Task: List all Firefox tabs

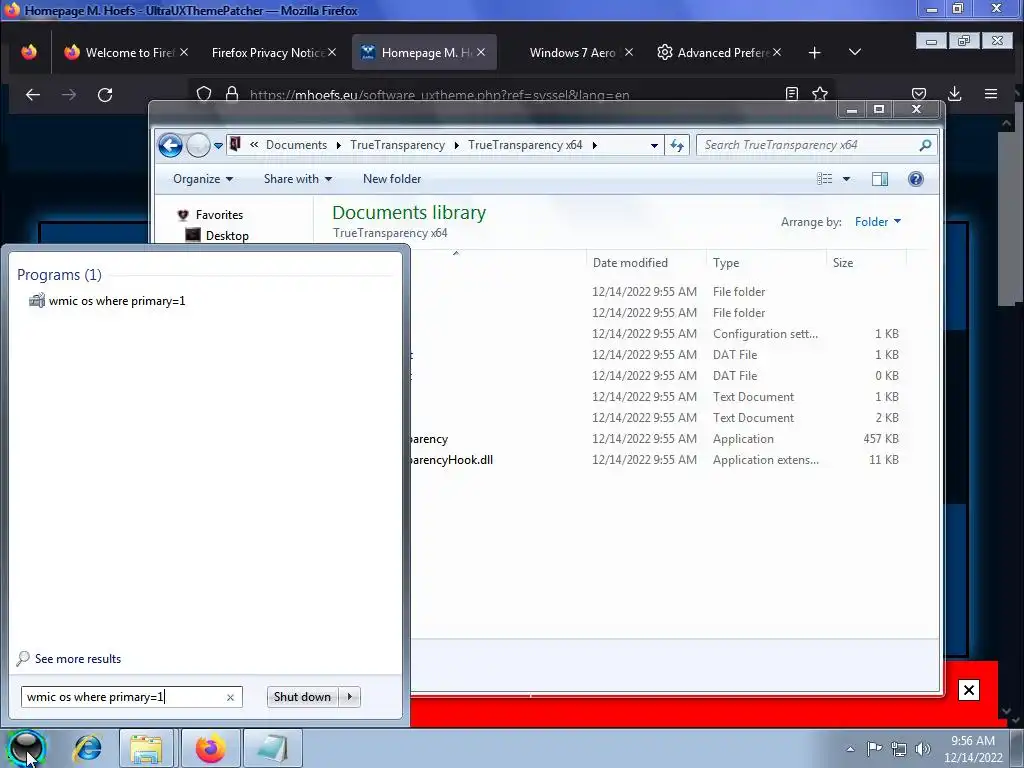Action: tap(855, 52)
